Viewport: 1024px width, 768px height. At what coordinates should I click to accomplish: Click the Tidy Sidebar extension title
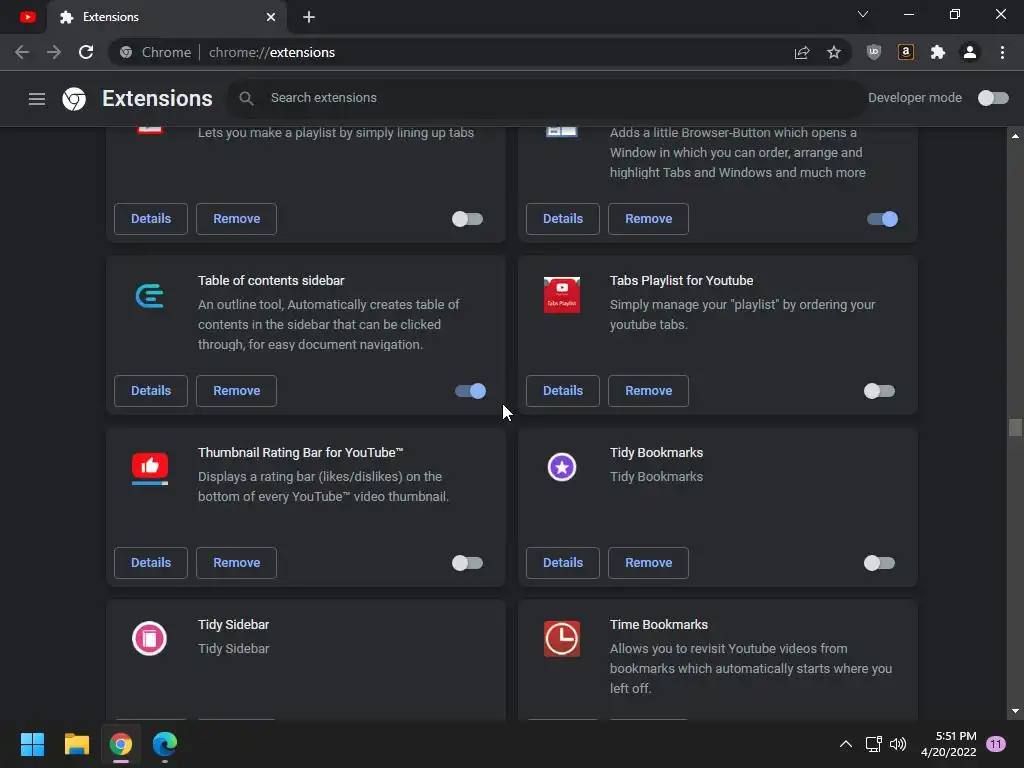tap(233, 624)
